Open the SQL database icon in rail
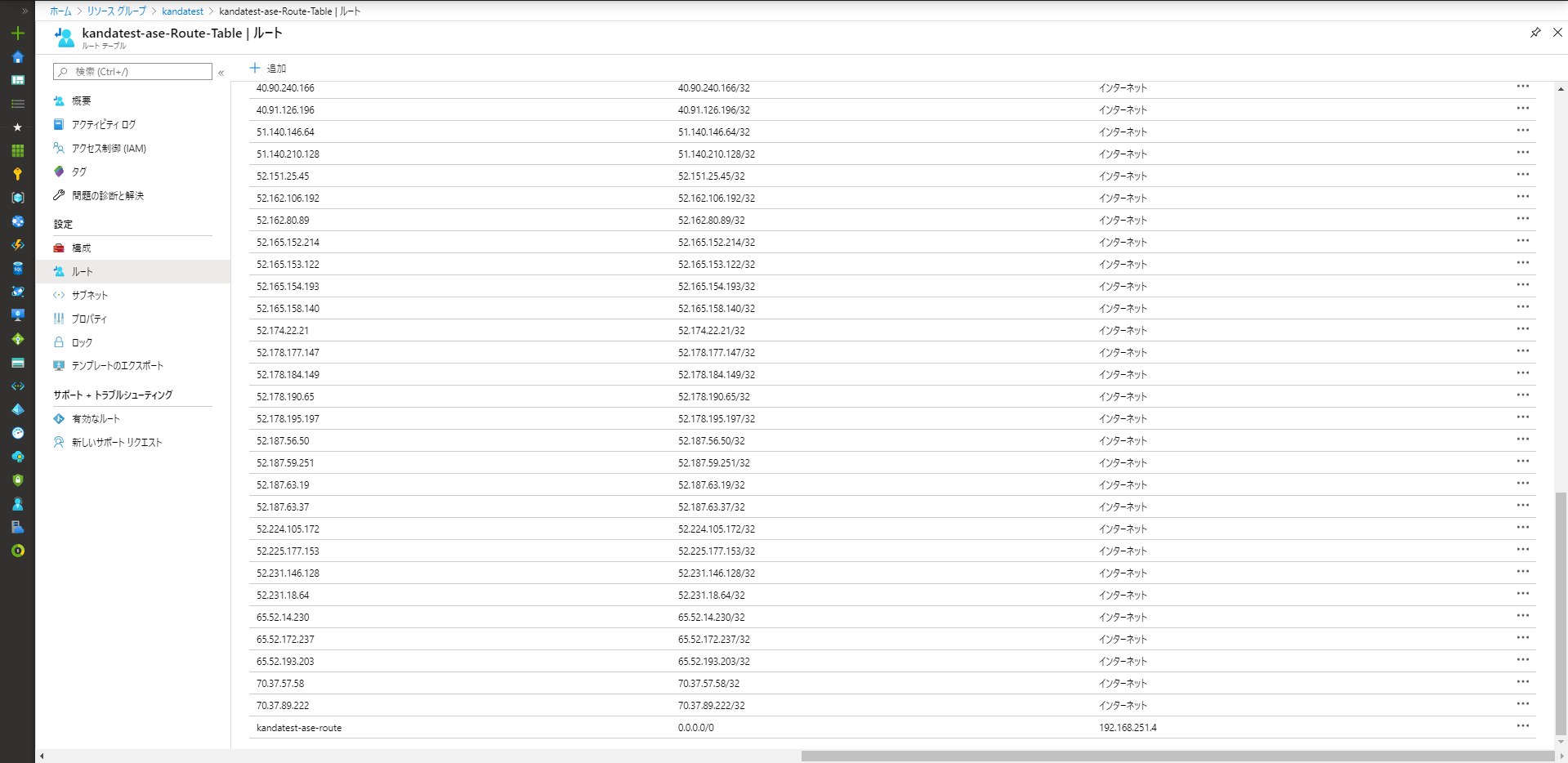Screen dimensions: 1568x763 pyautogui.click(x=17, y=268)
